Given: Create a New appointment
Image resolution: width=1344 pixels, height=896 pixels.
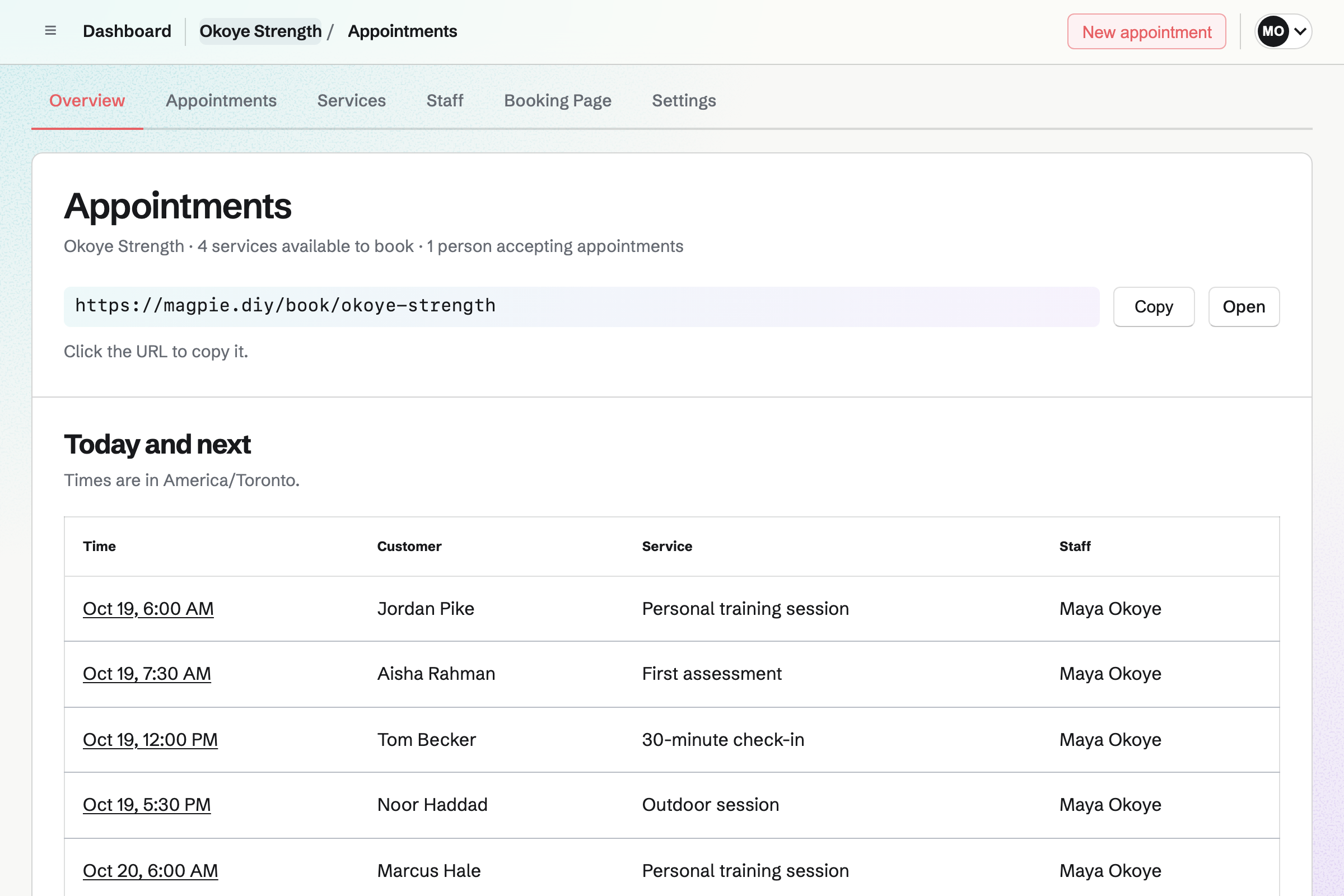Looking at the screenshot, I should click(1146, 31).
